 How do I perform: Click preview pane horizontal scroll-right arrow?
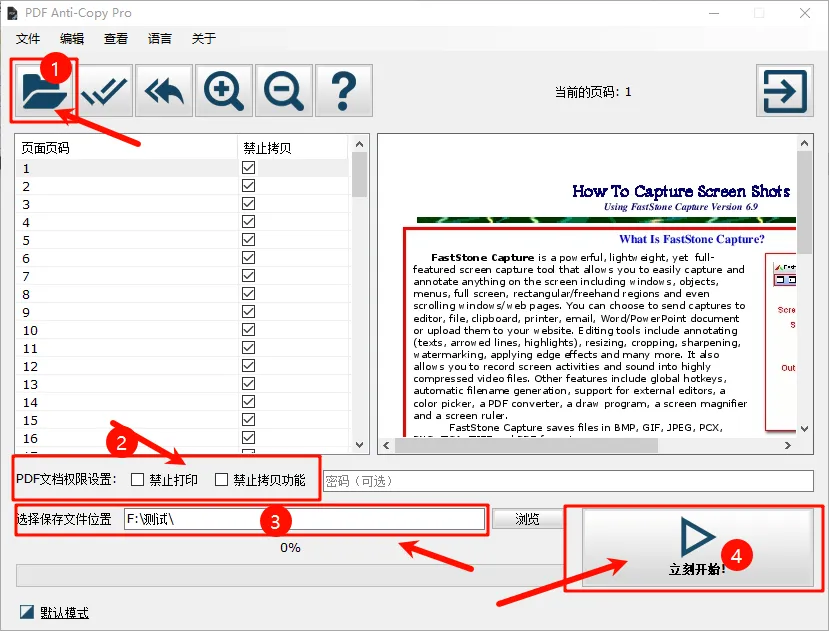coord(788,445)
